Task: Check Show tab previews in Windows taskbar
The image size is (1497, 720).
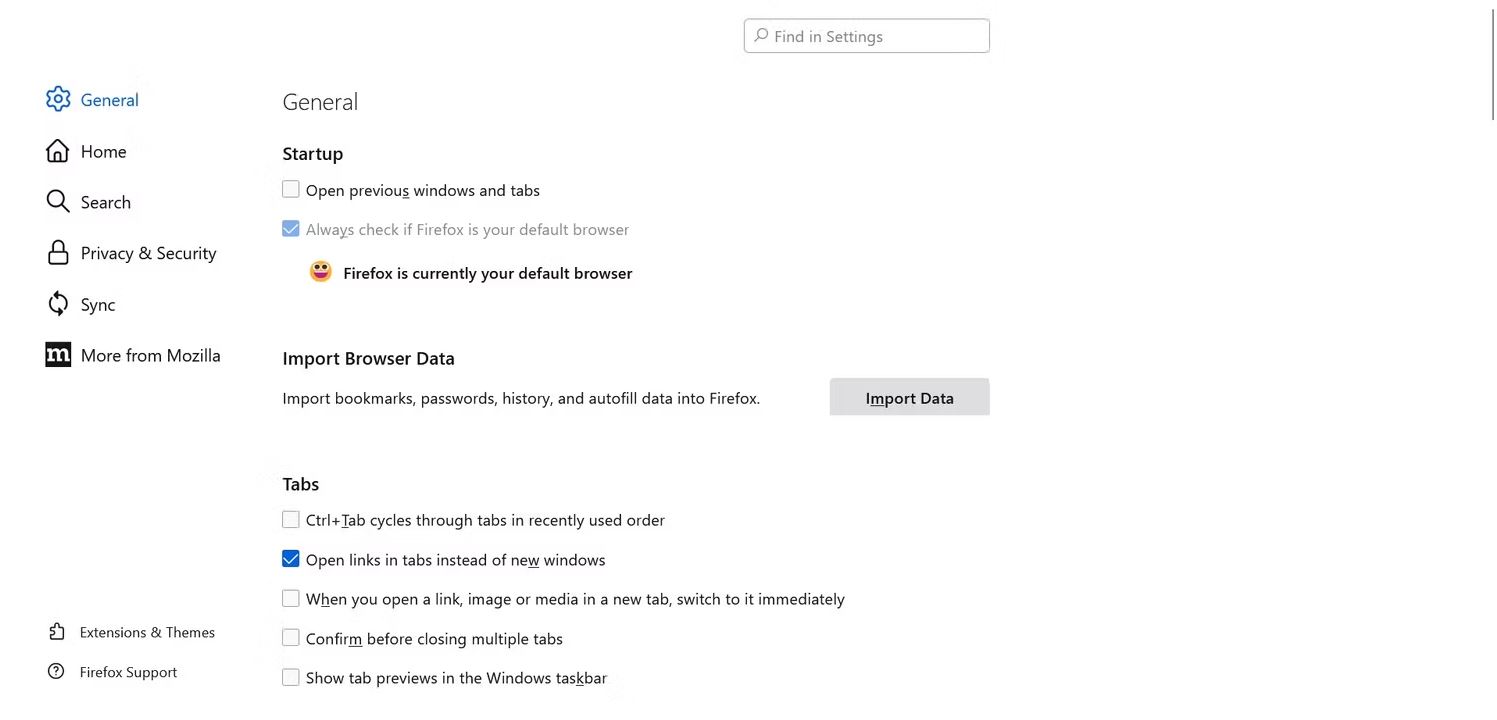Action: tap(291, 677)
